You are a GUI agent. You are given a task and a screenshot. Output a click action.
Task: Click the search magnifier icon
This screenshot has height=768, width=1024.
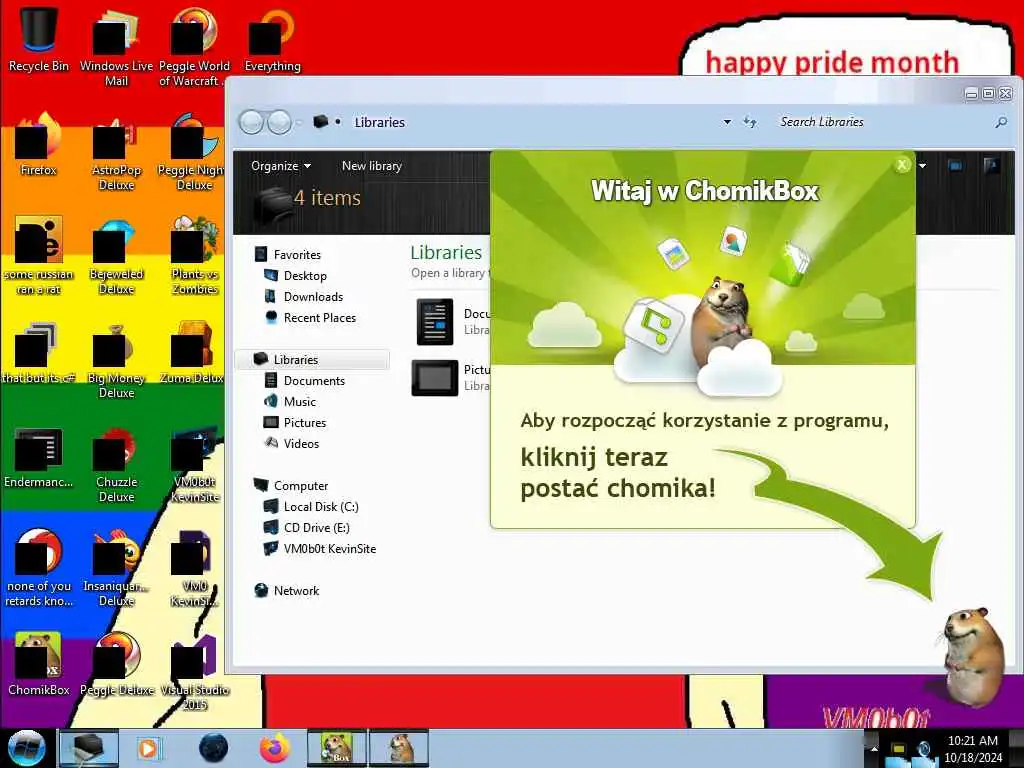click(x=1001, y=122)
